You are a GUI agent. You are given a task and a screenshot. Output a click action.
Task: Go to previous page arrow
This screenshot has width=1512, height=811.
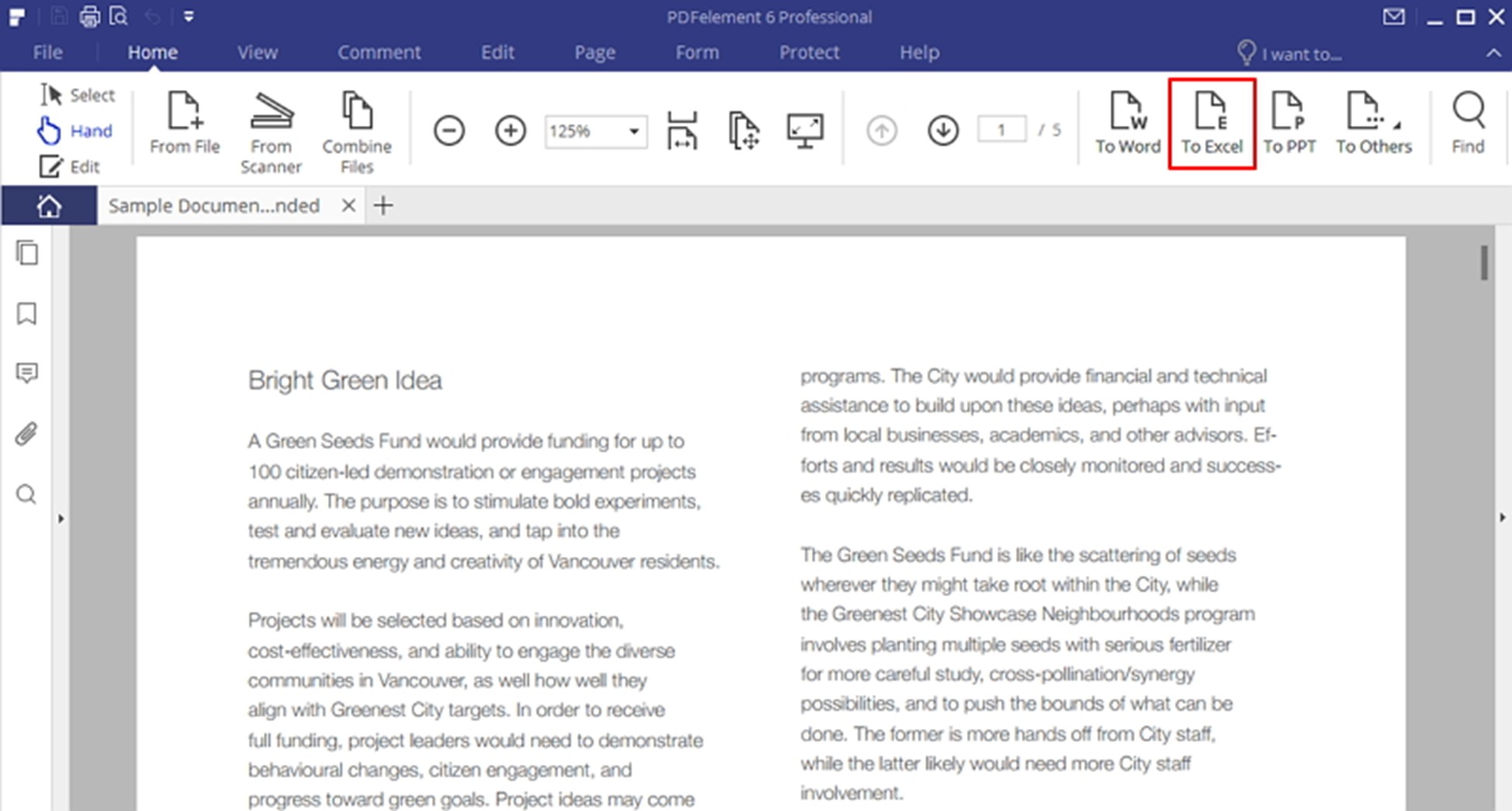point(882,130)
